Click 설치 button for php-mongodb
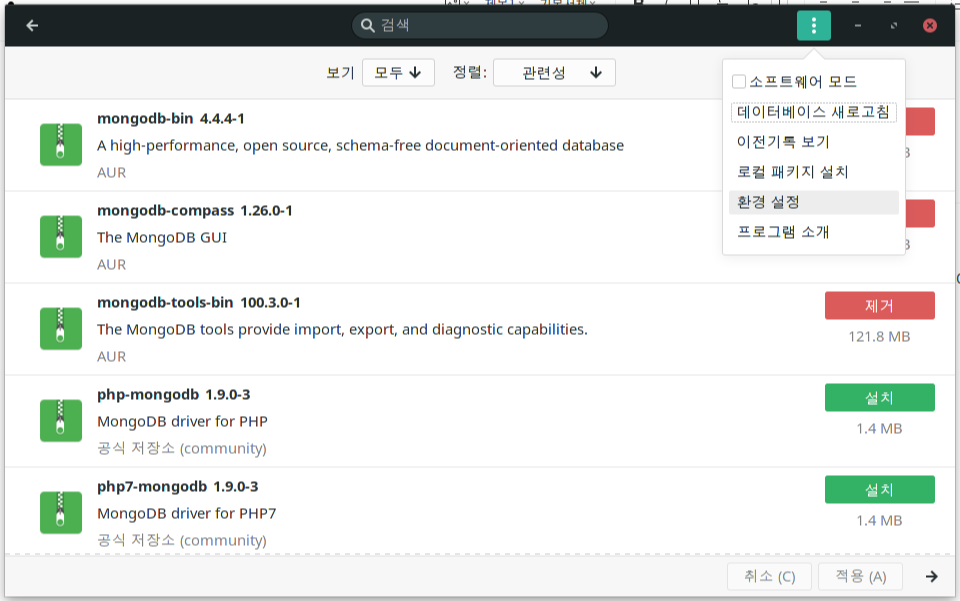The height and width of the screenshot is (601, 960). coord(879,398)
